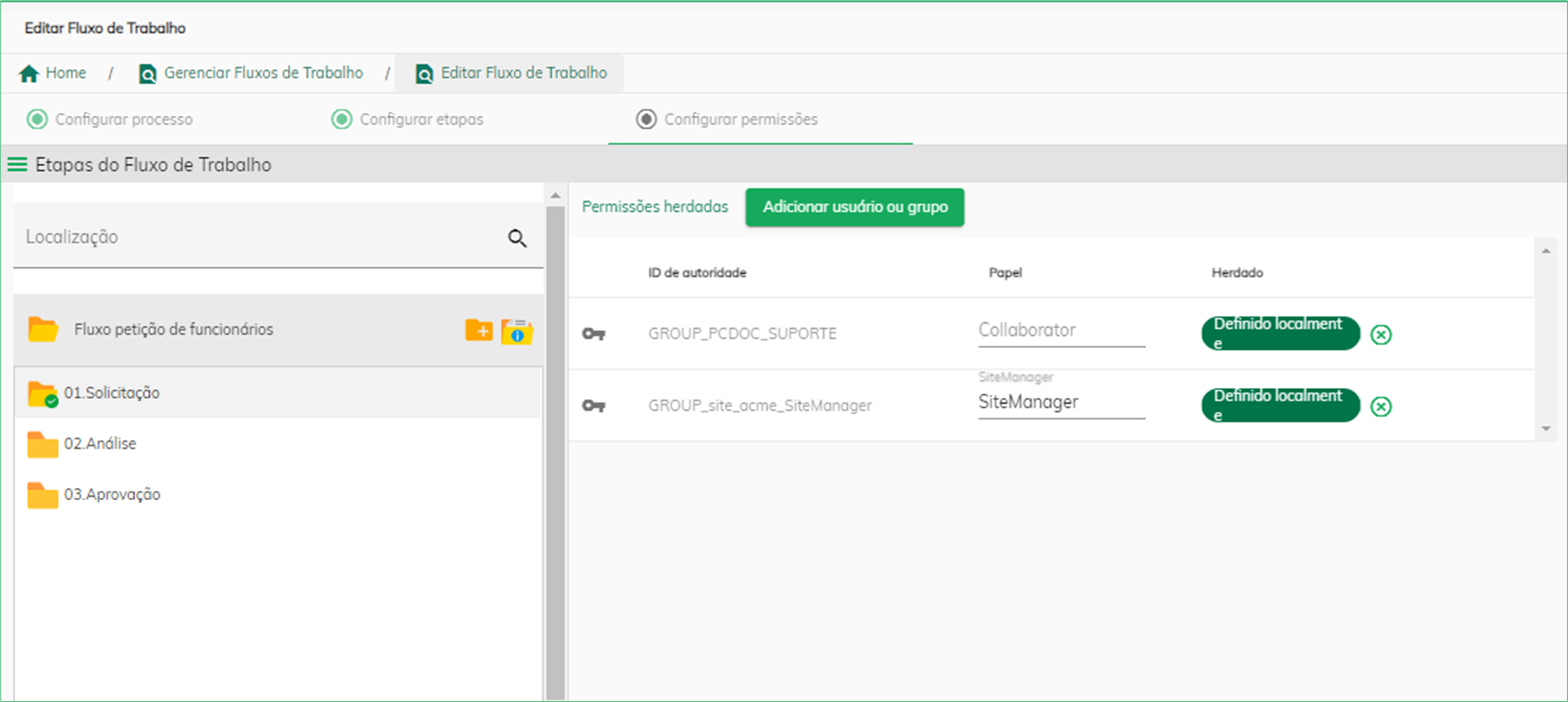Click the Home house icon in breadcrumb
The image size is (1568, 702).
29,74
